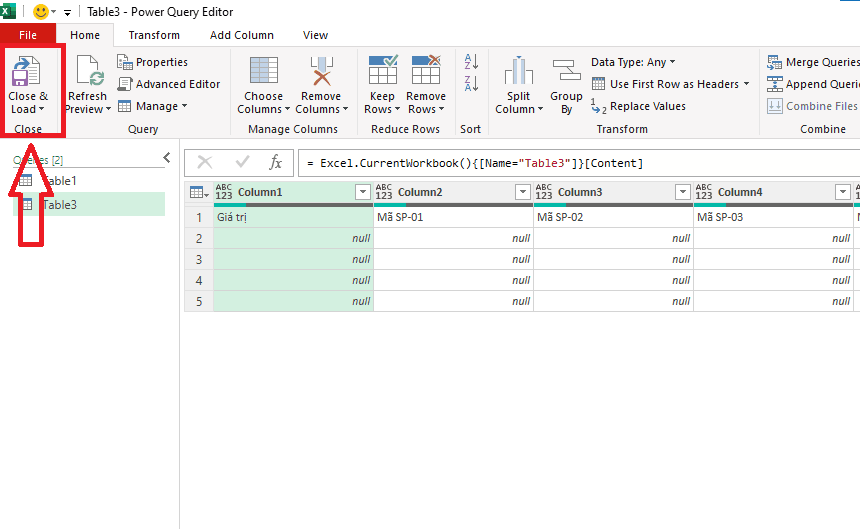
Task: Click the ABC123 data type icon on Column4
Action: pos(704,192)
